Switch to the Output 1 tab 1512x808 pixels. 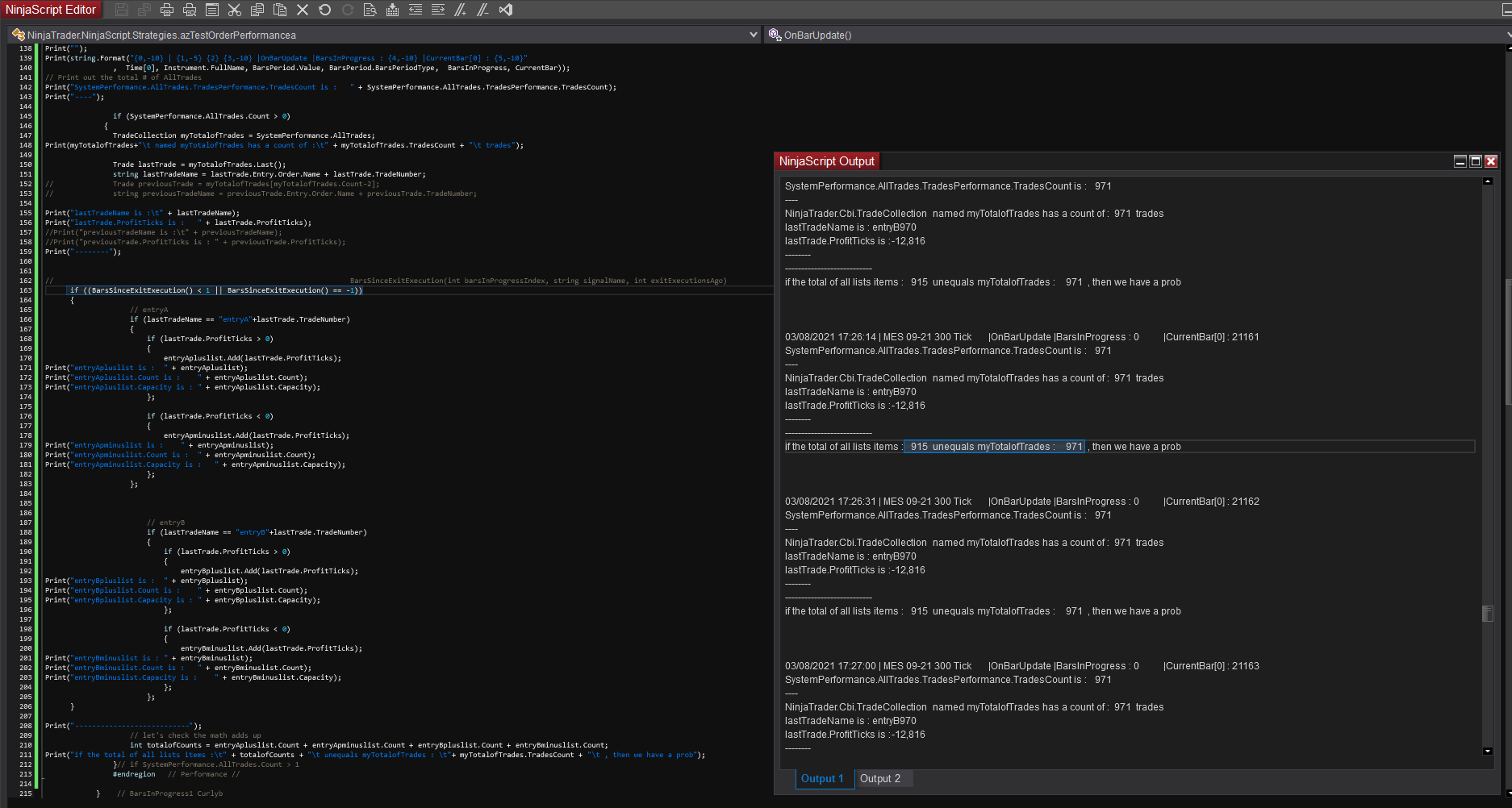coord(822,779)
